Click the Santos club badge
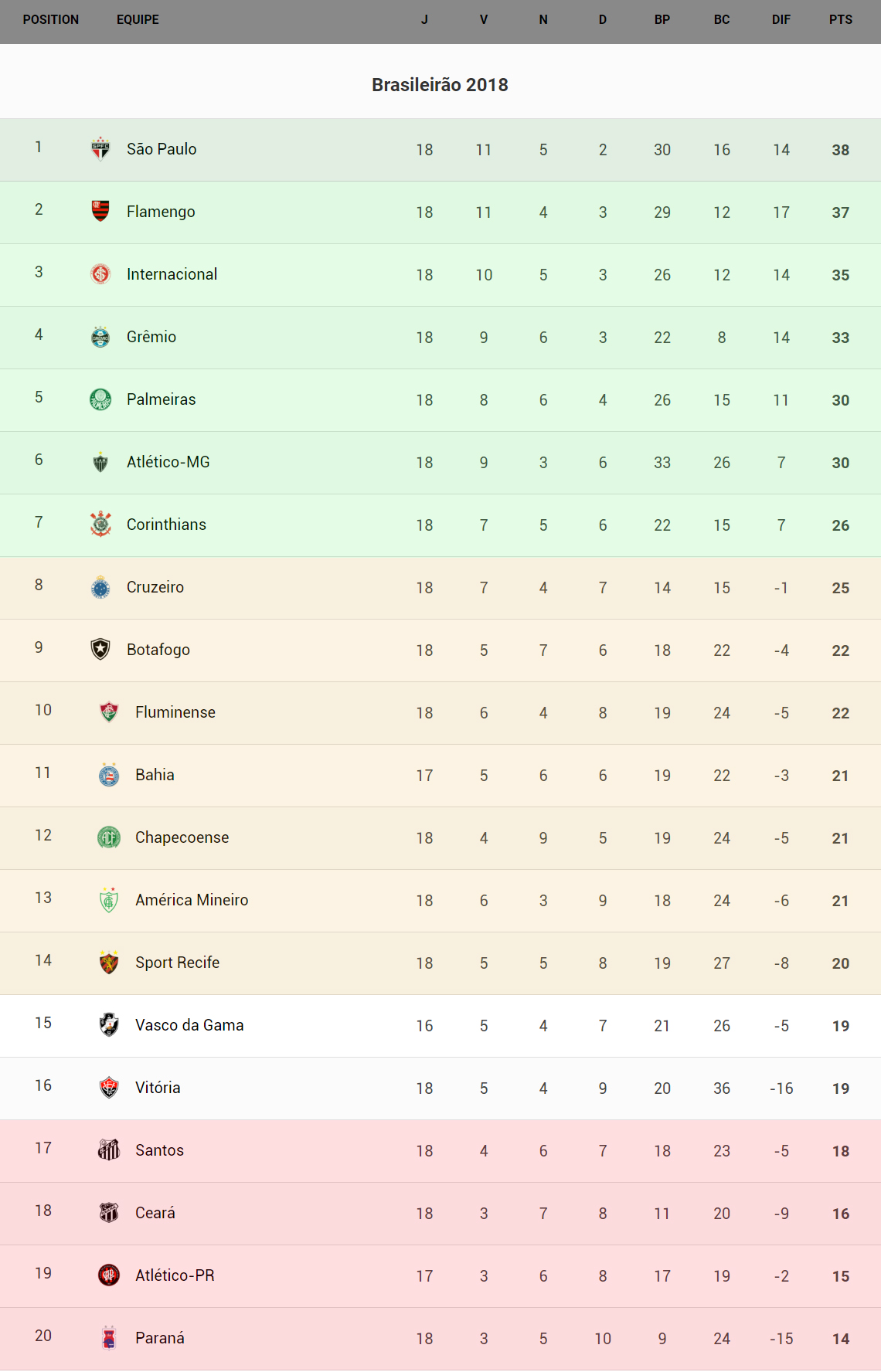881x1372 pixels. coord(109,1150)
